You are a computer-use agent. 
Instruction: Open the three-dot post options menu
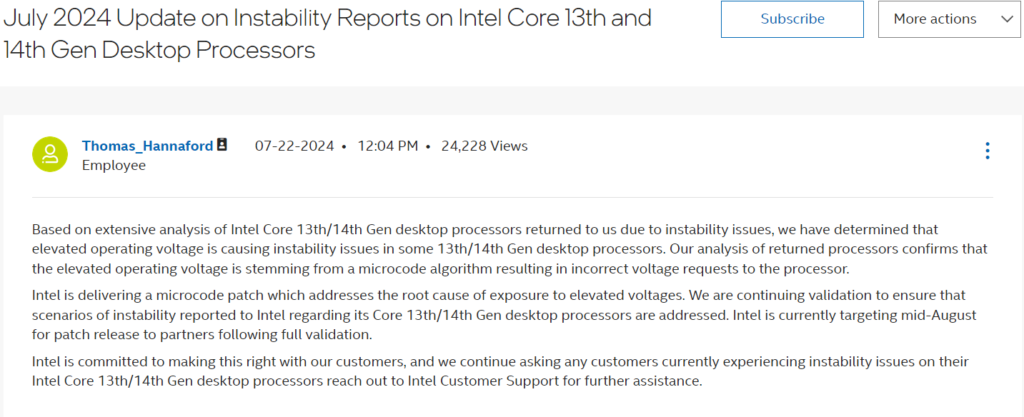[x=987, y=151]
